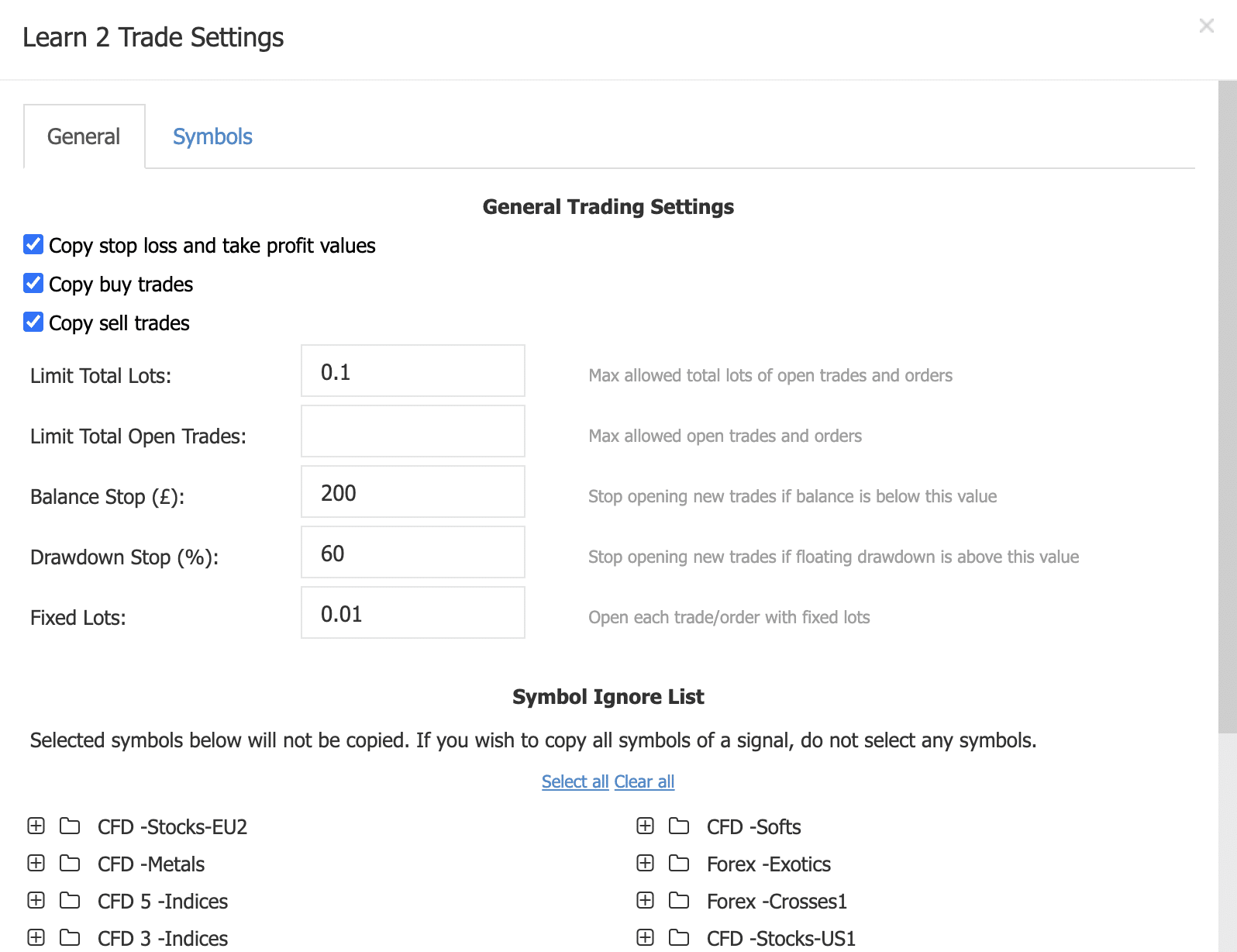
Task: Expand the CFD -Stocks-EU2 tree node
Action: click(36, 826)
